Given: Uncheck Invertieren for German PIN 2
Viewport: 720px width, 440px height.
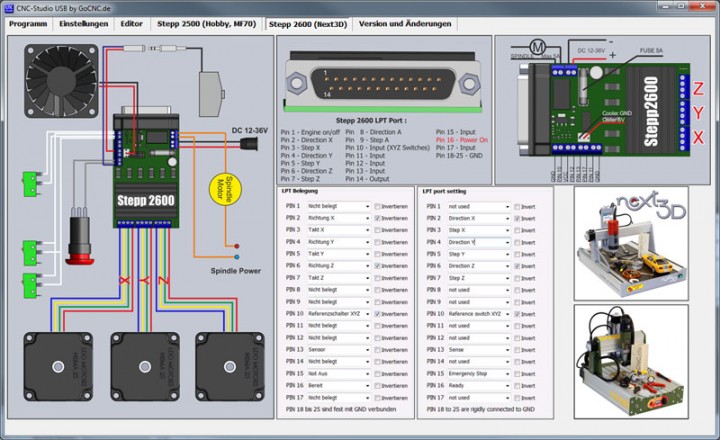Looking at the screenshot, I should point(377,219).
